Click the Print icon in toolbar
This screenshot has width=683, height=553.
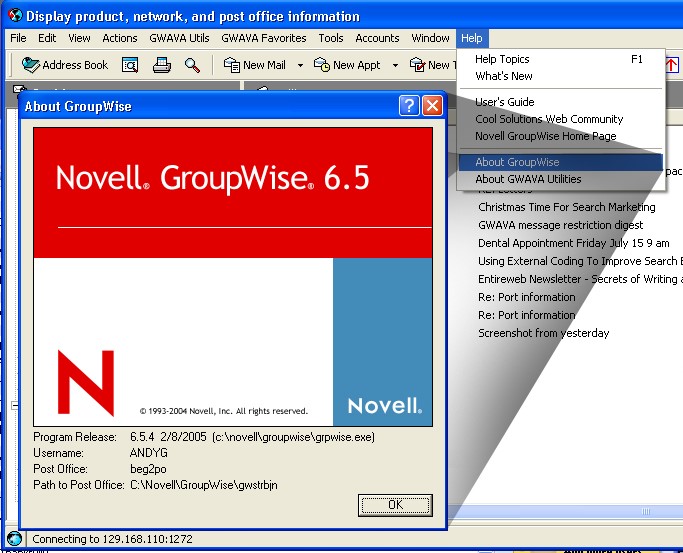click(162, 65)
